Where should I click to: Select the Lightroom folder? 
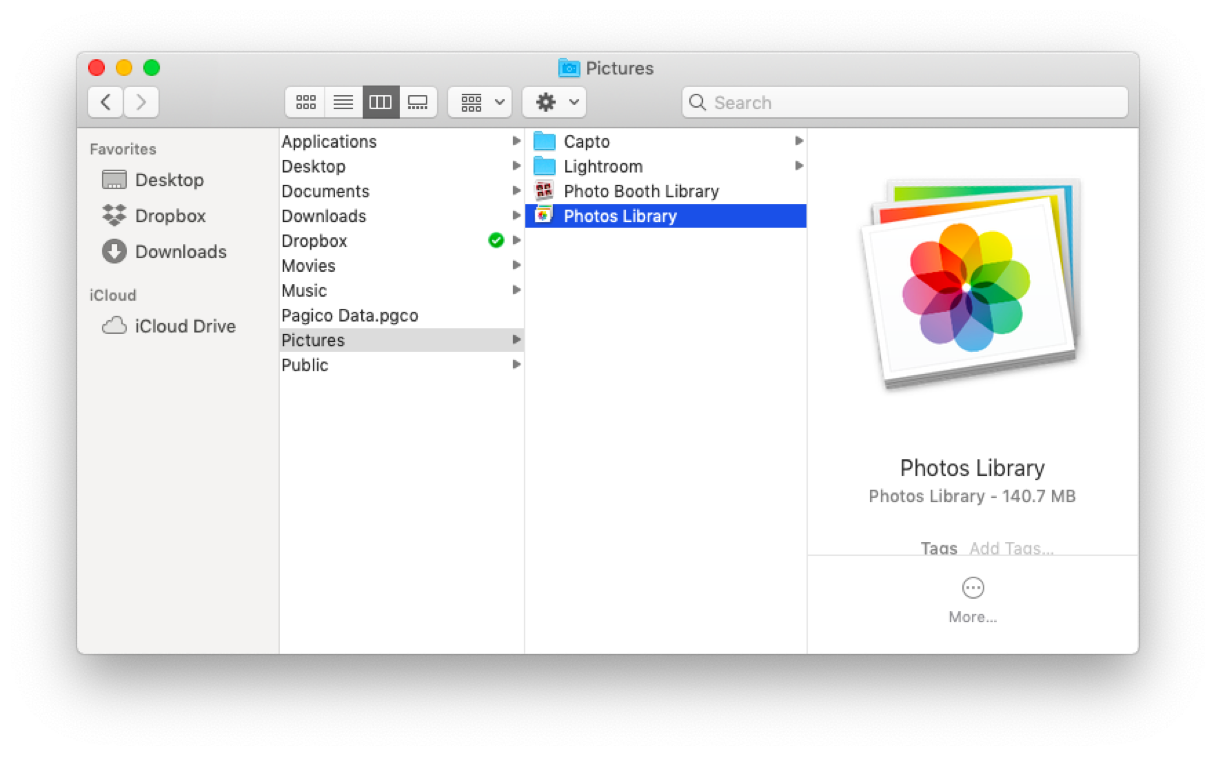pyautogui.click(x=666, y=167)
